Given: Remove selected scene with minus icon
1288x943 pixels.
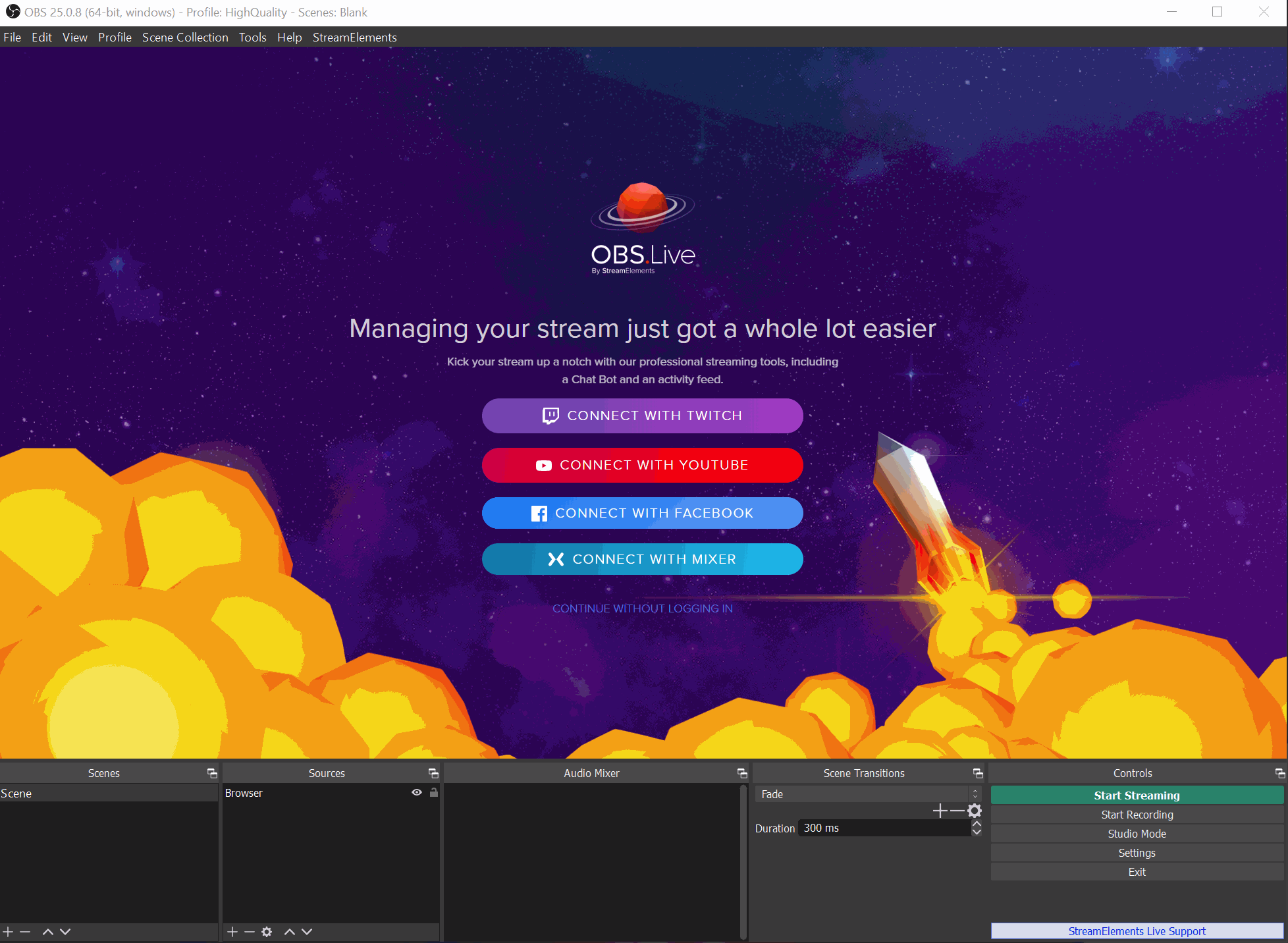Looking at the screenshot, I should pos(25,932).
